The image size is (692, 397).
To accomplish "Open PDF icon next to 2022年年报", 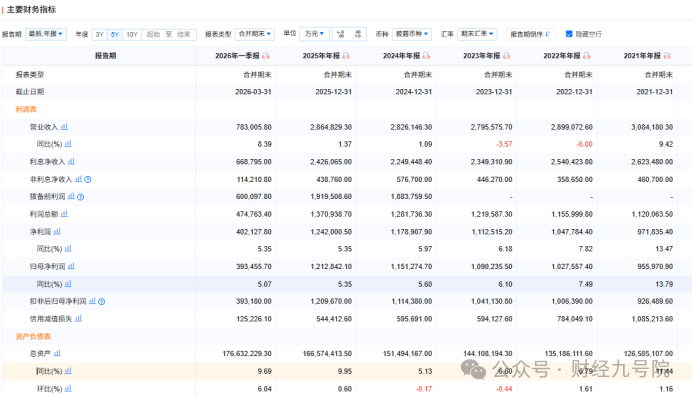I will coord(587,56).
